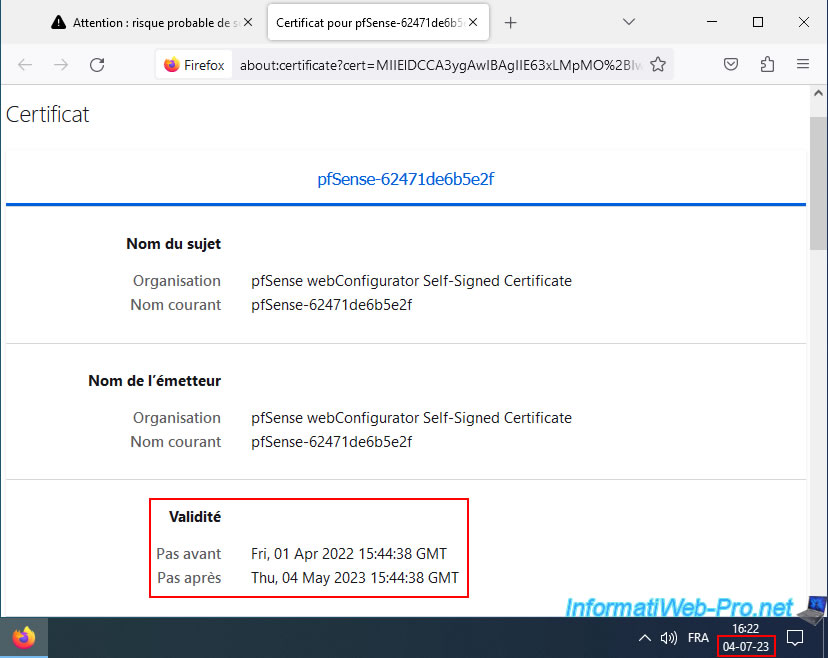Go back to the previous page
The image size is (828, 658).
pyautogui.click(x=25, y=65)
